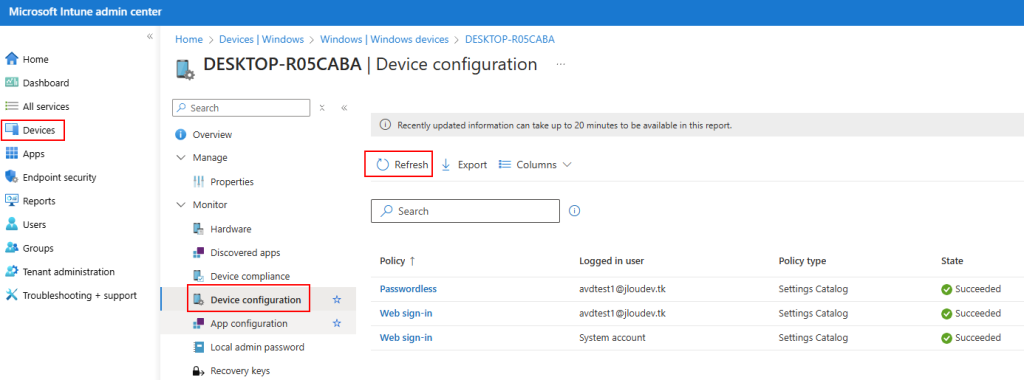Viewport: 1024px width, 380px height.
Task: Open Recovery keys with the lock icon
Action: click(231, 371)
